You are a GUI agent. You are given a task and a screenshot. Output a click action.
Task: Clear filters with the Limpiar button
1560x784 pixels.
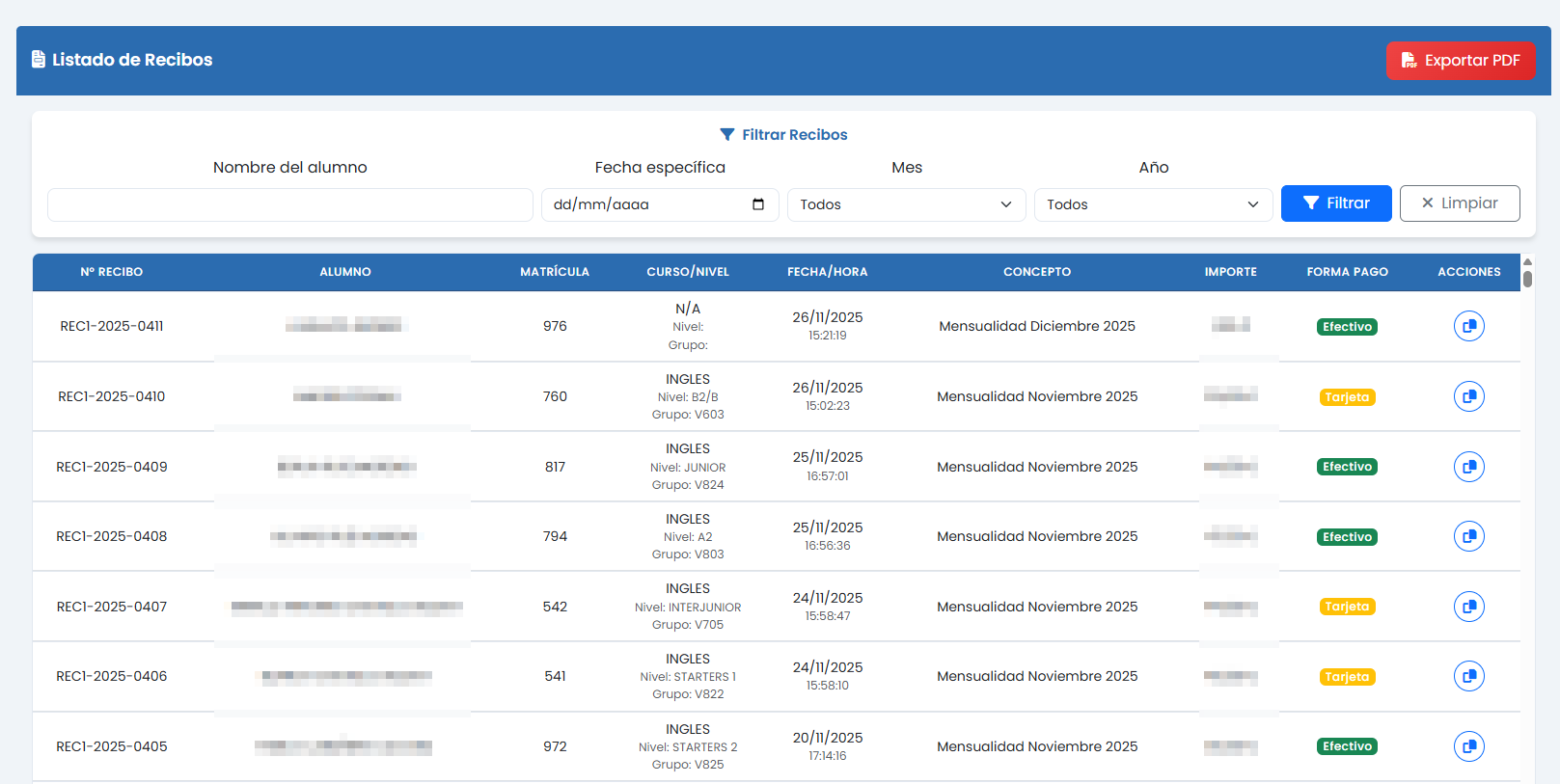coord(1459,203)
